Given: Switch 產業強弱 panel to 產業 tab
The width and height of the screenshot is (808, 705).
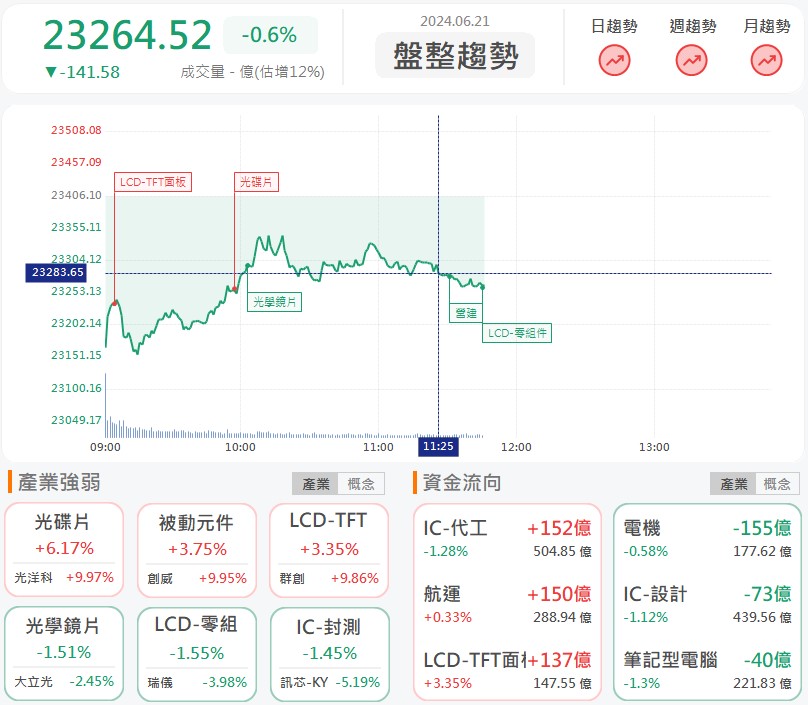Looking at the screenshot, I should pos(315,484).
